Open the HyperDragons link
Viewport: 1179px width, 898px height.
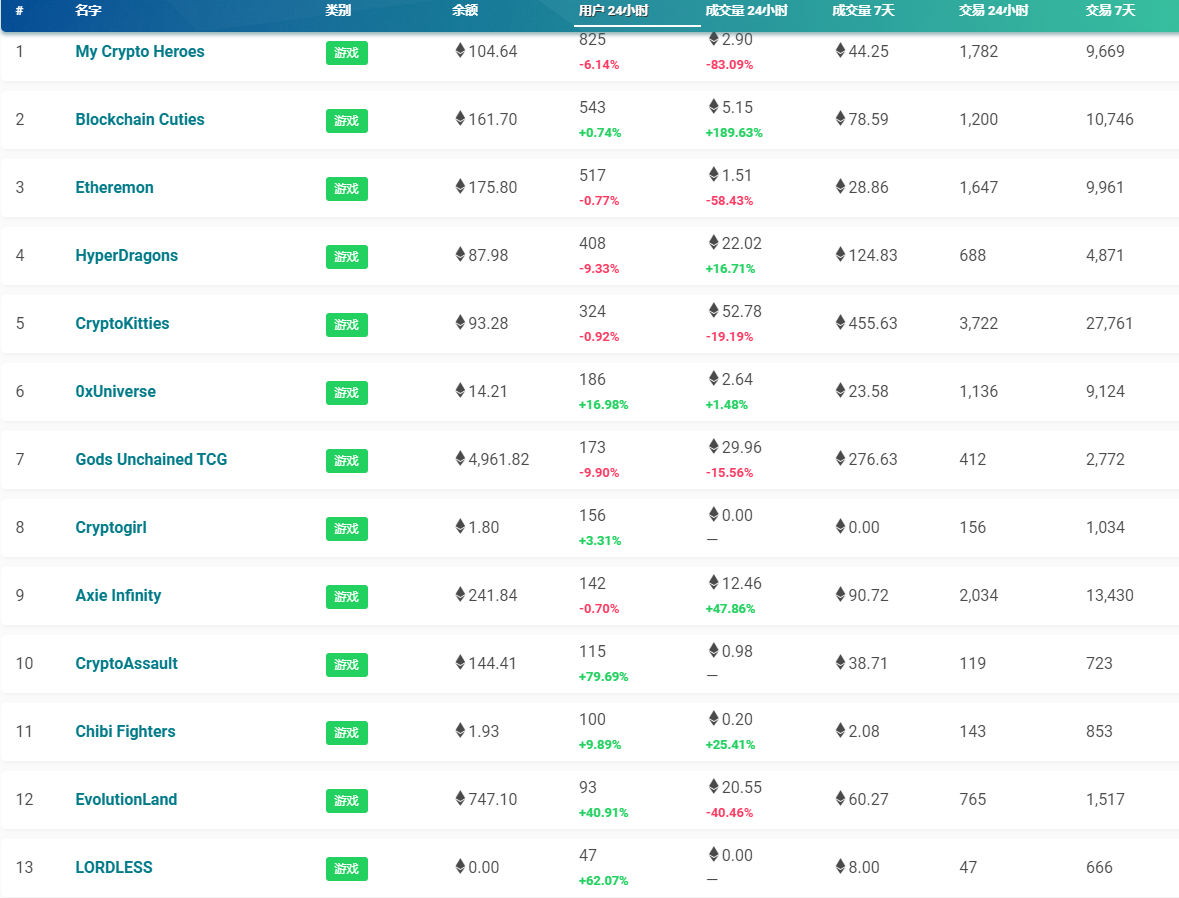tap(126, 256)
